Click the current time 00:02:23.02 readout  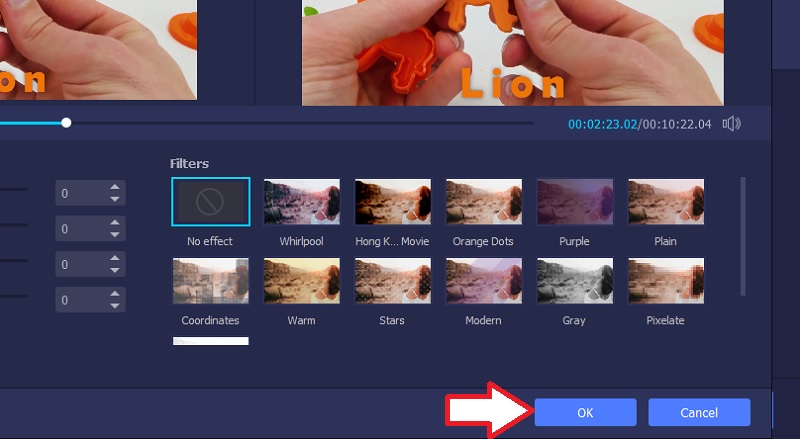pyautogui.click(x=603, y=124)
